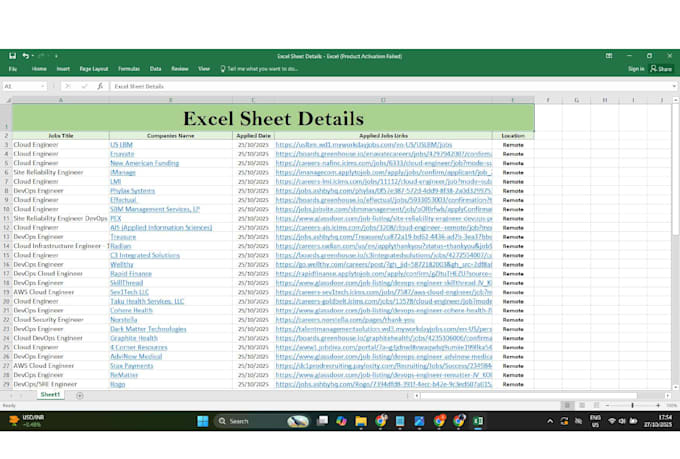Screen dimensions: 680x459
Task: Open the US IBM company link
Action: click(x=121, y=145)
